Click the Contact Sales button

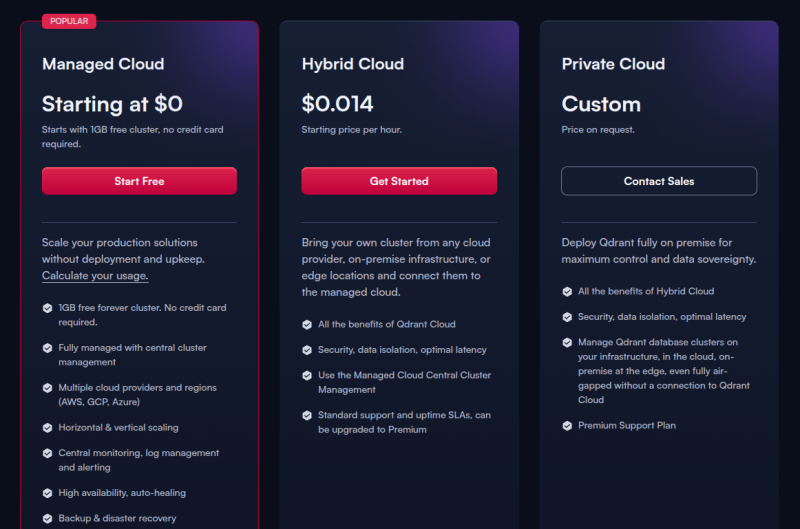coord(658,181)
